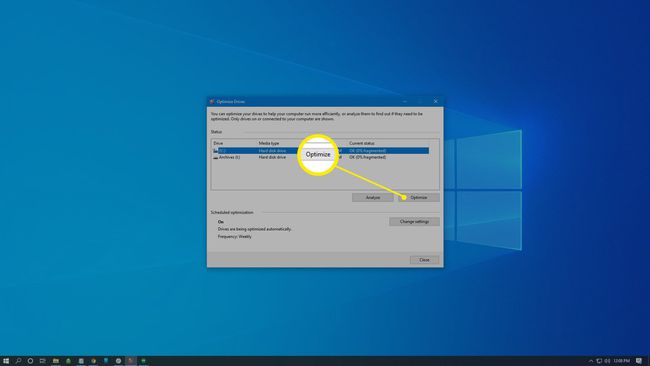Click the taskbar clock
This screenshot has height=366, width=650.
click(621, 361)
